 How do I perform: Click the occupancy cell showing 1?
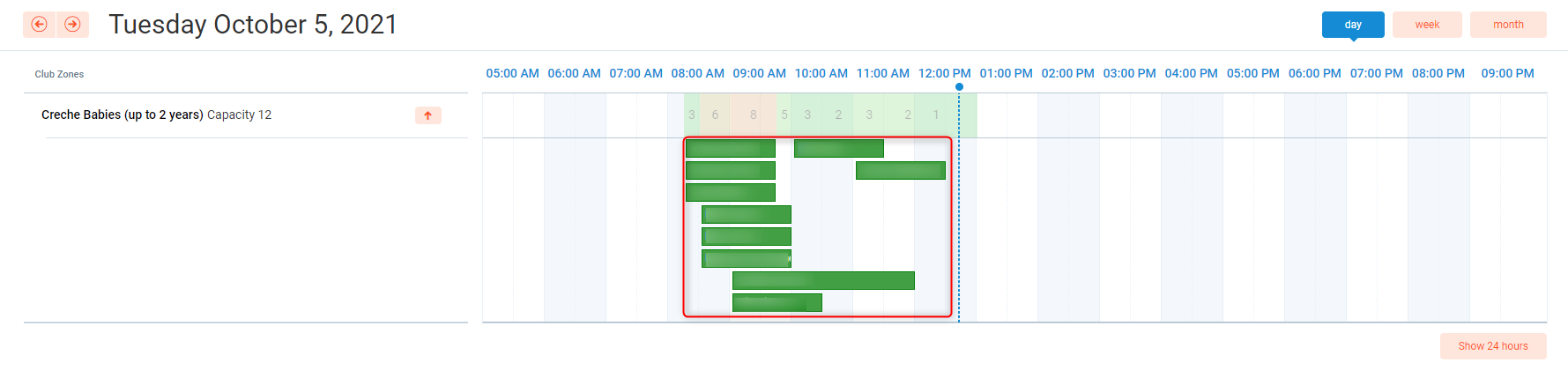936,115
